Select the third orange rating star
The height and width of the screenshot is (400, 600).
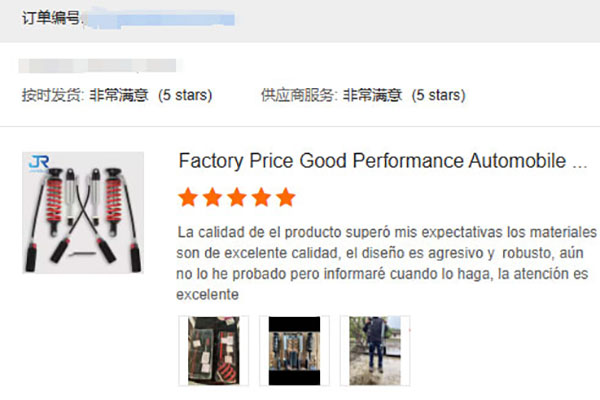(x=237, y=197)
